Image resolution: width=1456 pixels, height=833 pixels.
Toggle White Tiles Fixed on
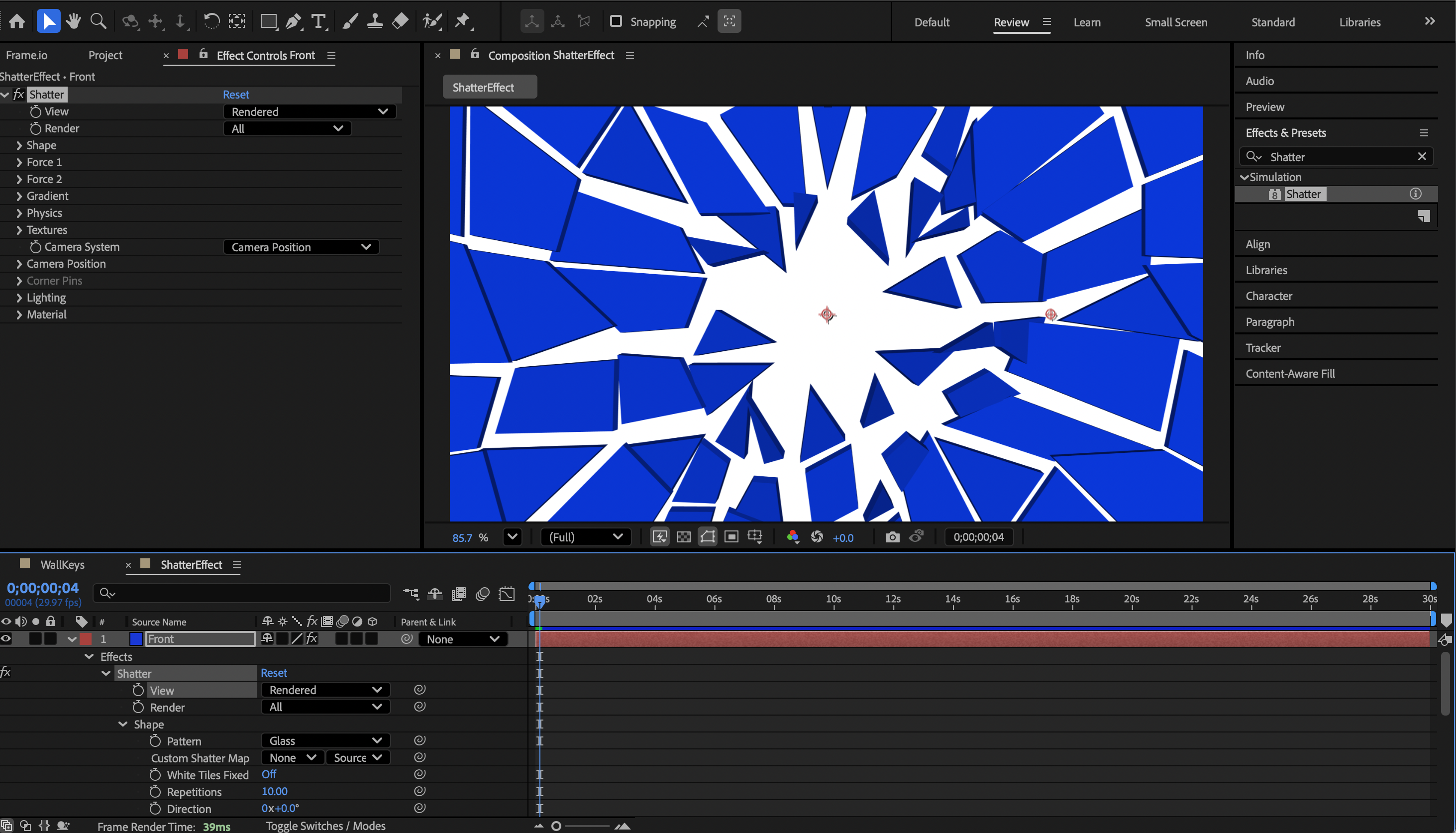pos(268,775)
